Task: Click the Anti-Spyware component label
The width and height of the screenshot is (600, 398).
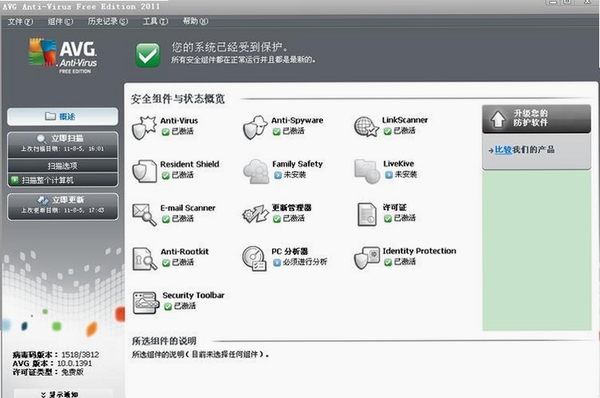Action: 297,120
